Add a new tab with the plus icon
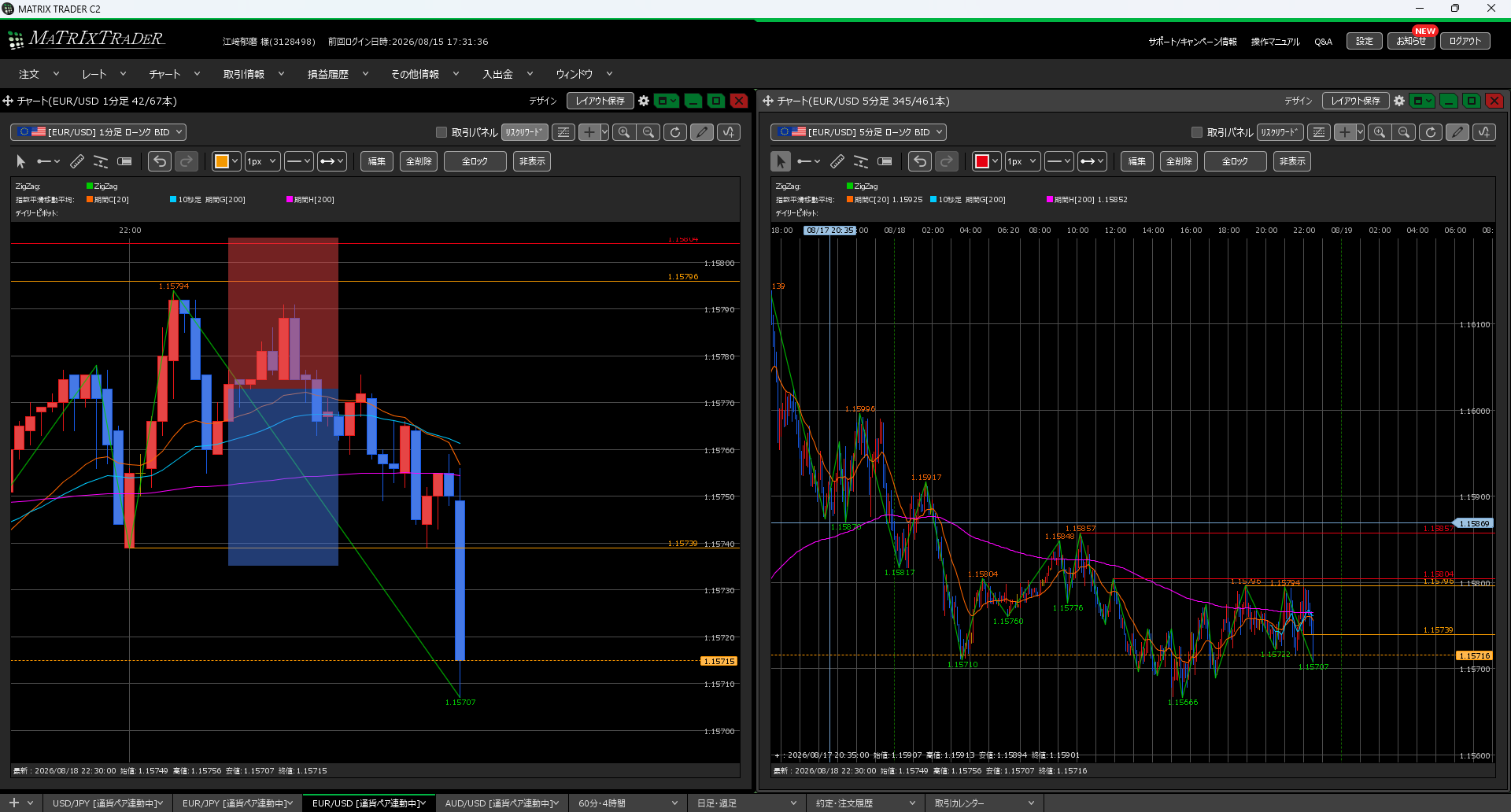 [13, 803]
